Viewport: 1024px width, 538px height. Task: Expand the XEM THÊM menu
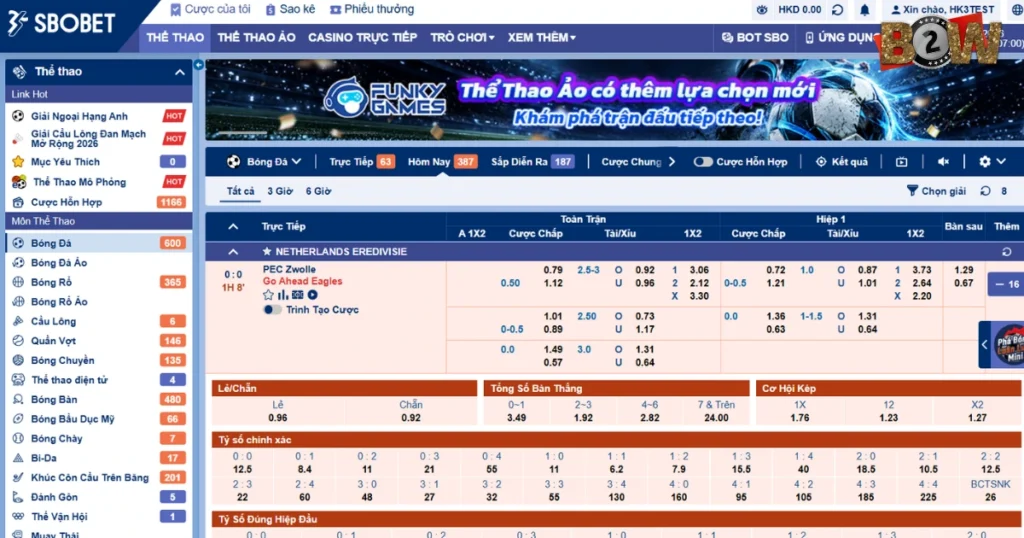pos(541,37)
